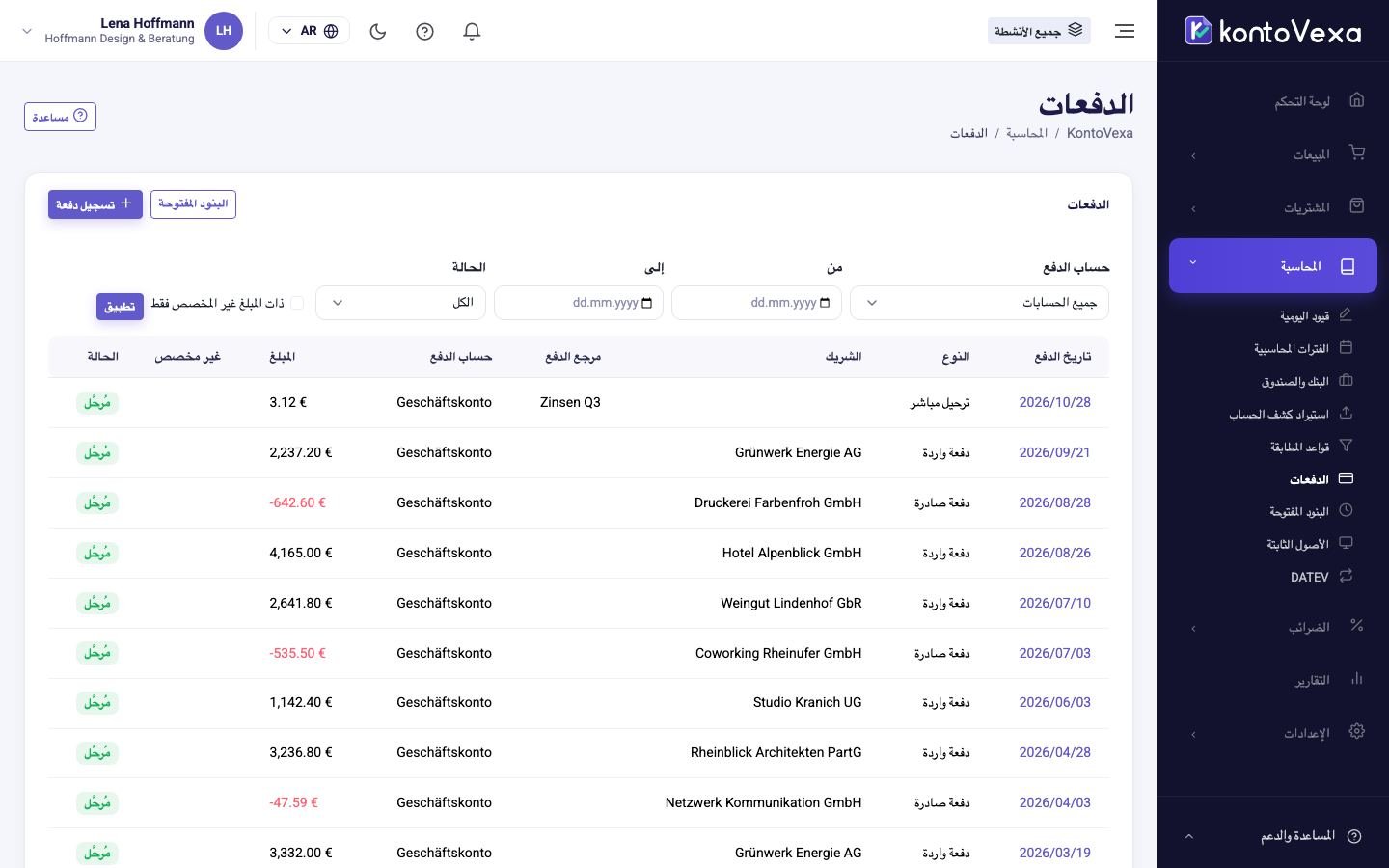Click the bag icon for المشتريات
Viewport: 1389px width, 868px height.
pyautogui.click(x=1357, y=206)
